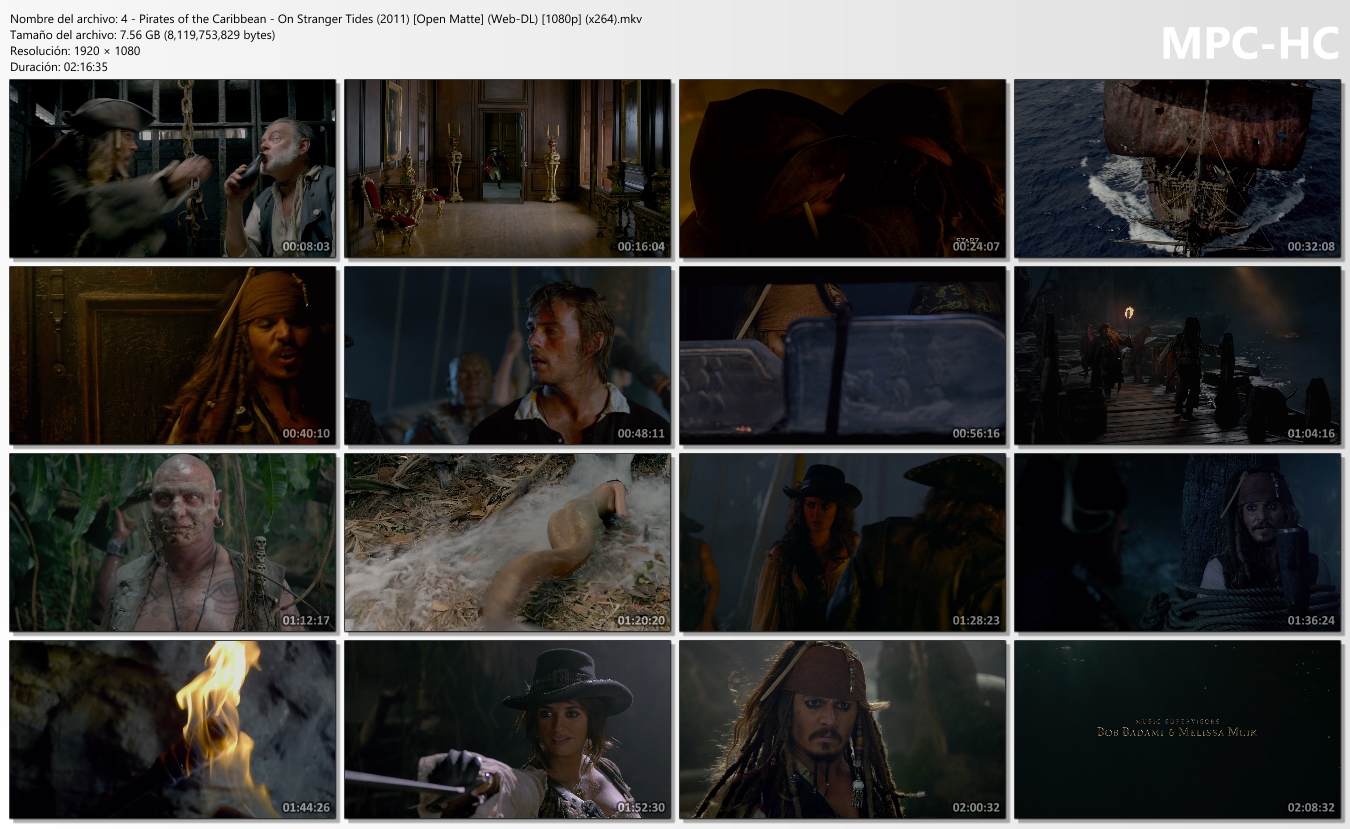Select the thumbnail at 00:40:10

coord(173,356)
